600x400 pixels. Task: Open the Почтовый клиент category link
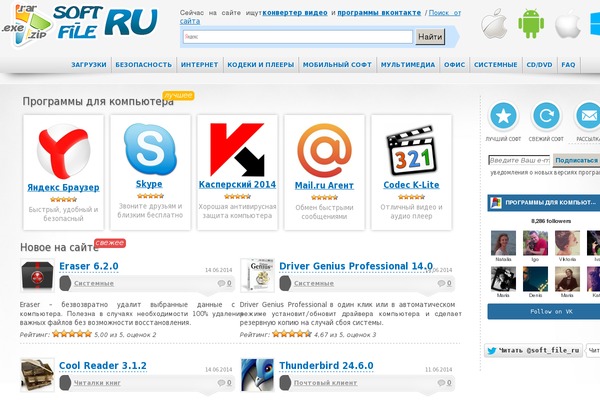tap(326, 382)
